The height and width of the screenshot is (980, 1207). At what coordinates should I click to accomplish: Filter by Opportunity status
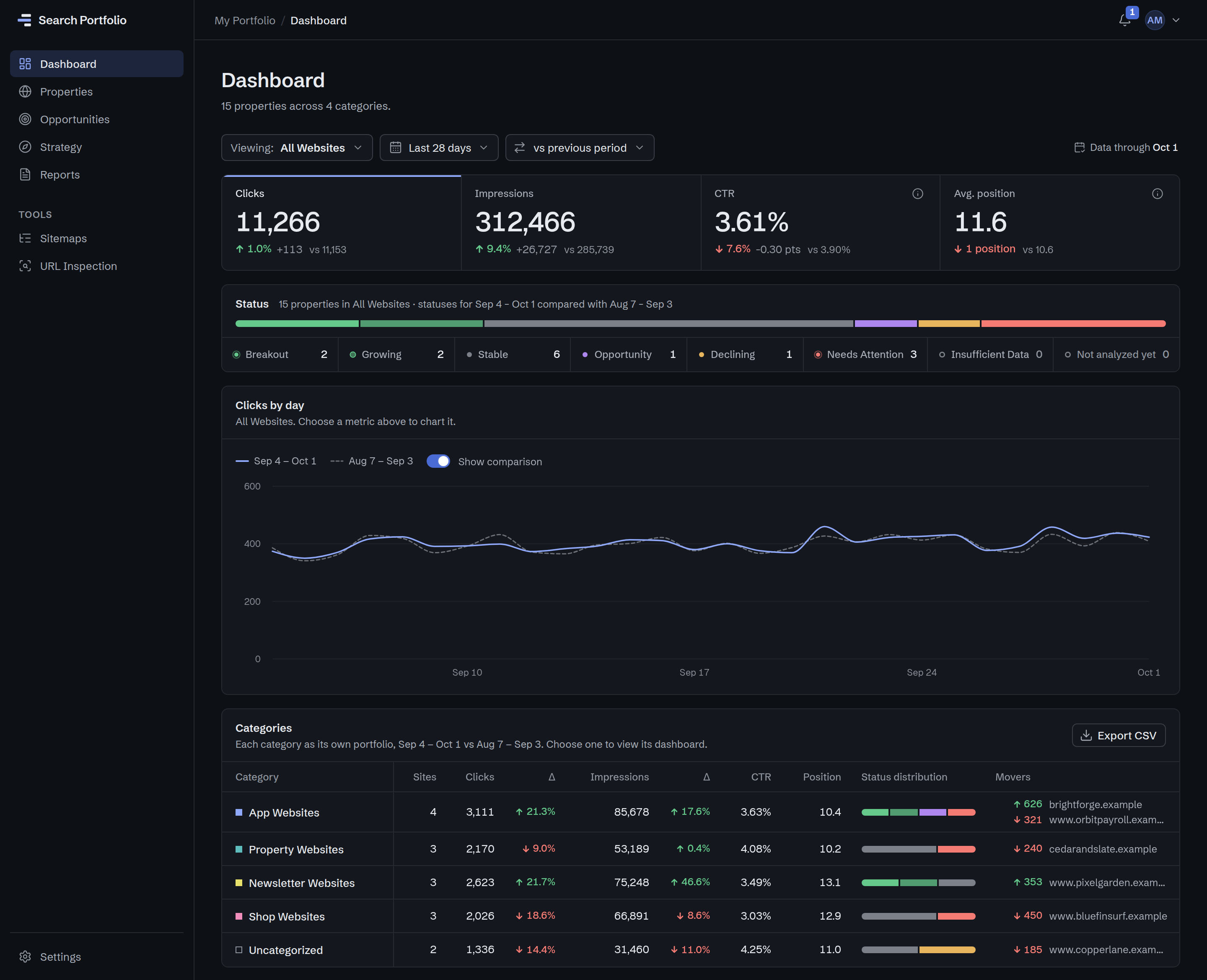(629, 355)
